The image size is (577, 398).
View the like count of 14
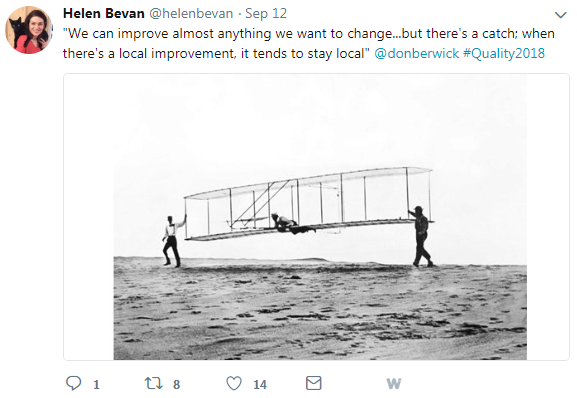pyautogui.click(x=260, y=385)
